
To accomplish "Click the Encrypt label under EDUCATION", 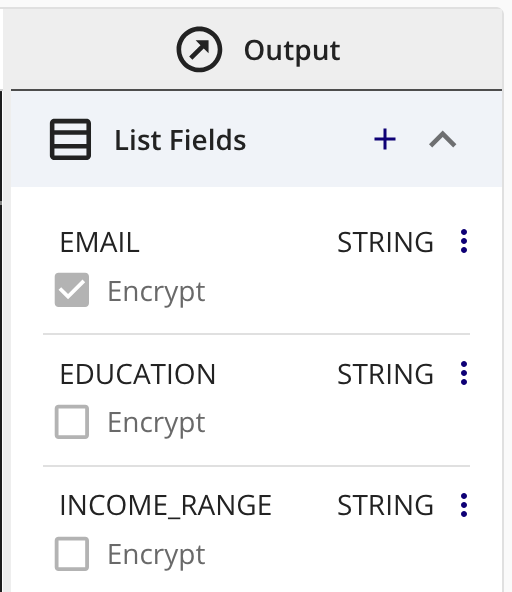I will pyautogui.click(x=156, y=423).
